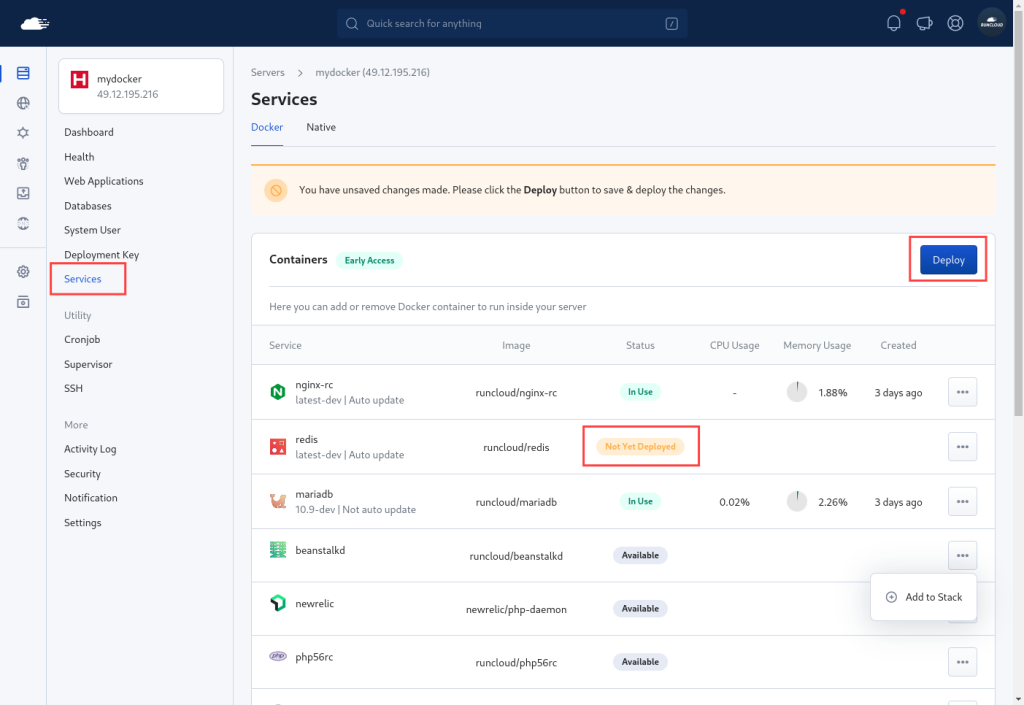Click the php56rc service icon
The width and height of the screenshot is (1024, 705).
click(278, 656)
